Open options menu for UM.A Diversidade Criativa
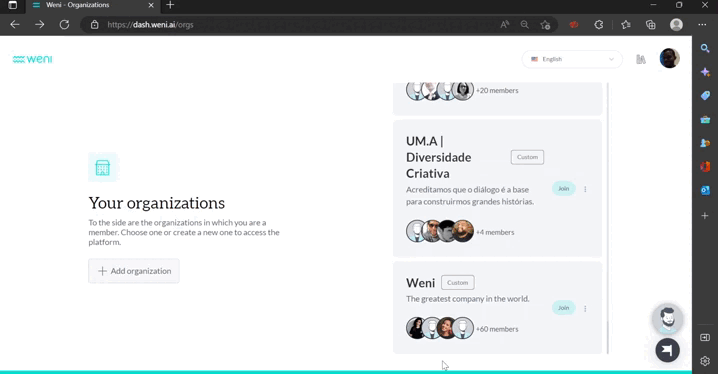 [585, 189]
